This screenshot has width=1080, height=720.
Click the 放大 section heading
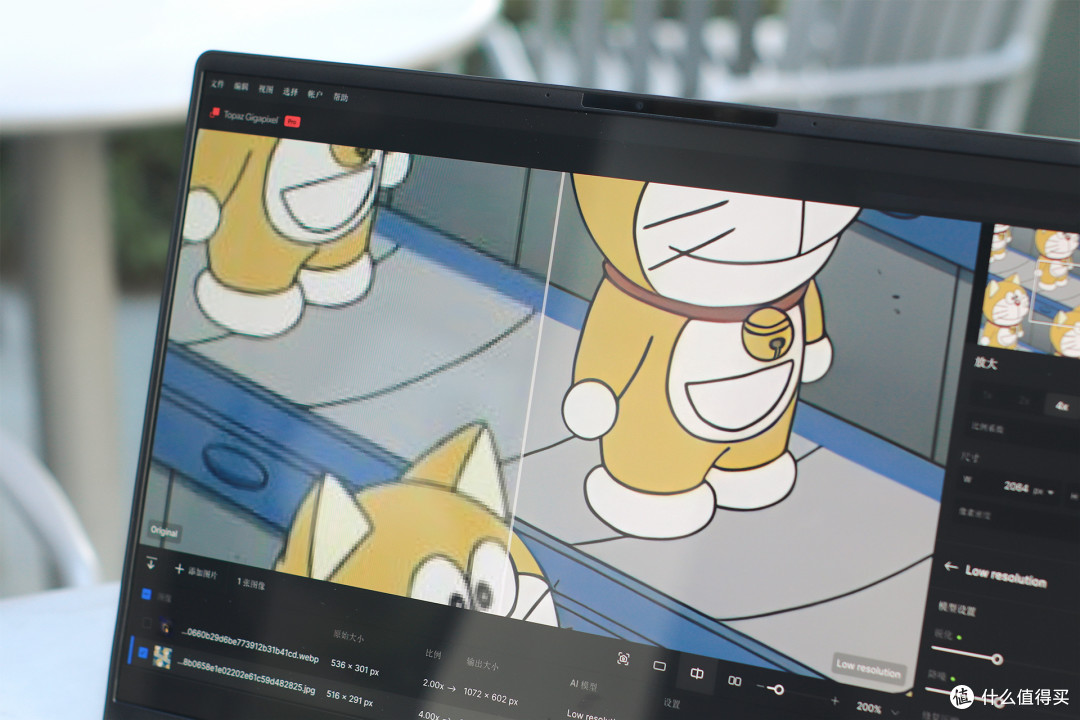[986, 362]
